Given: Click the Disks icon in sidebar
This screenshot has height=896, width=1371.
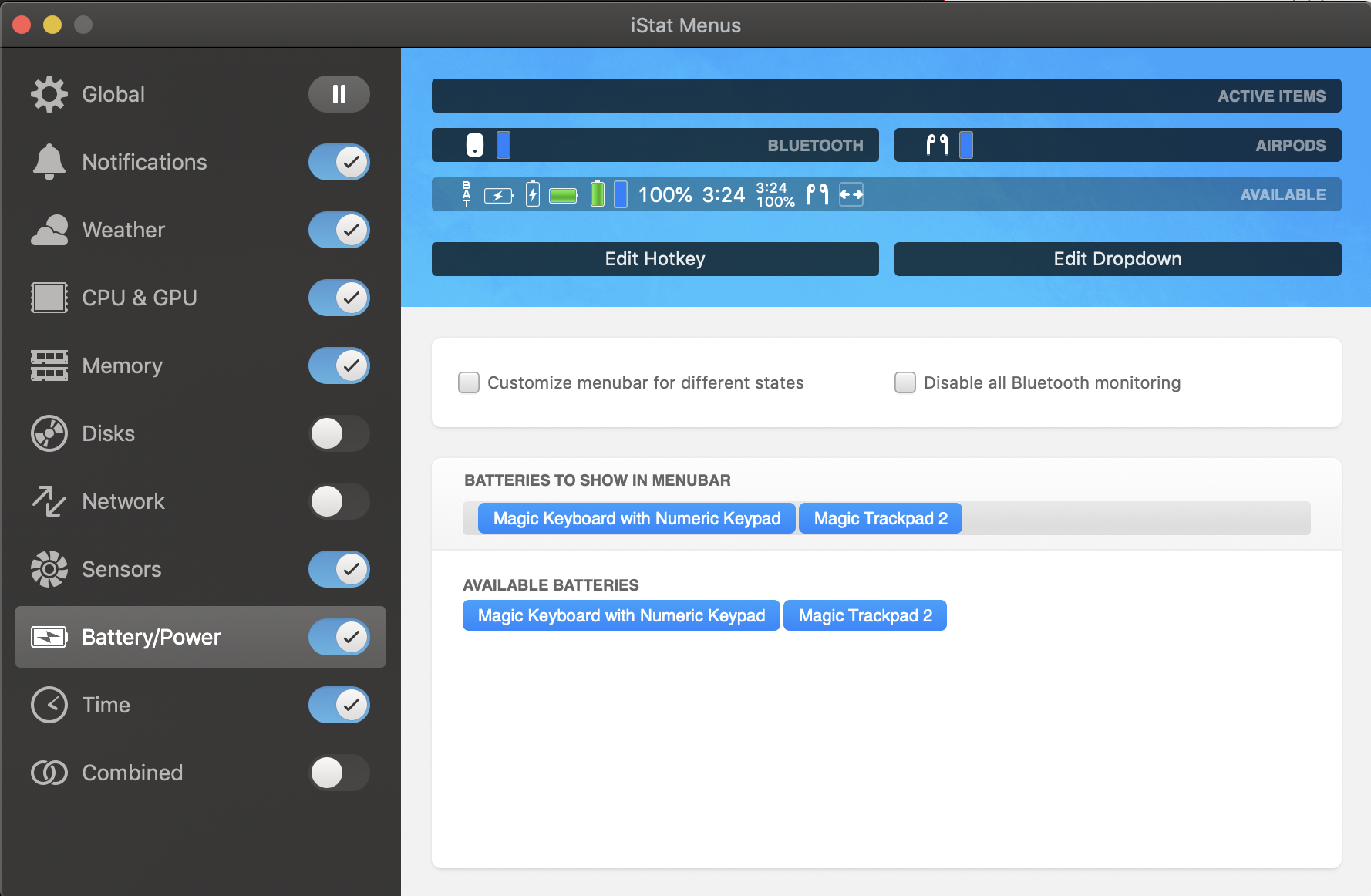Looking at the screenshot, I should 49,433.
